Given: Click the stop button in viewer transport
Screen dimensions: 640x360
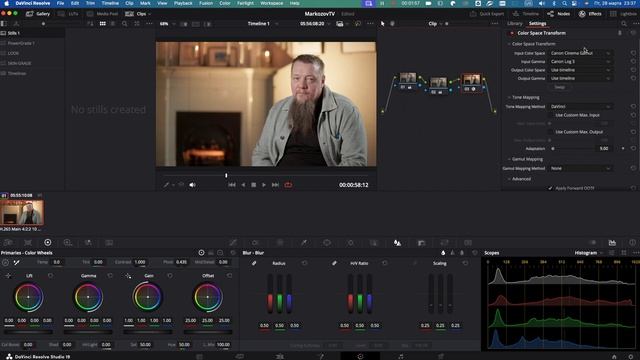Looking at the screenshot, I should (x=253, y=185).
